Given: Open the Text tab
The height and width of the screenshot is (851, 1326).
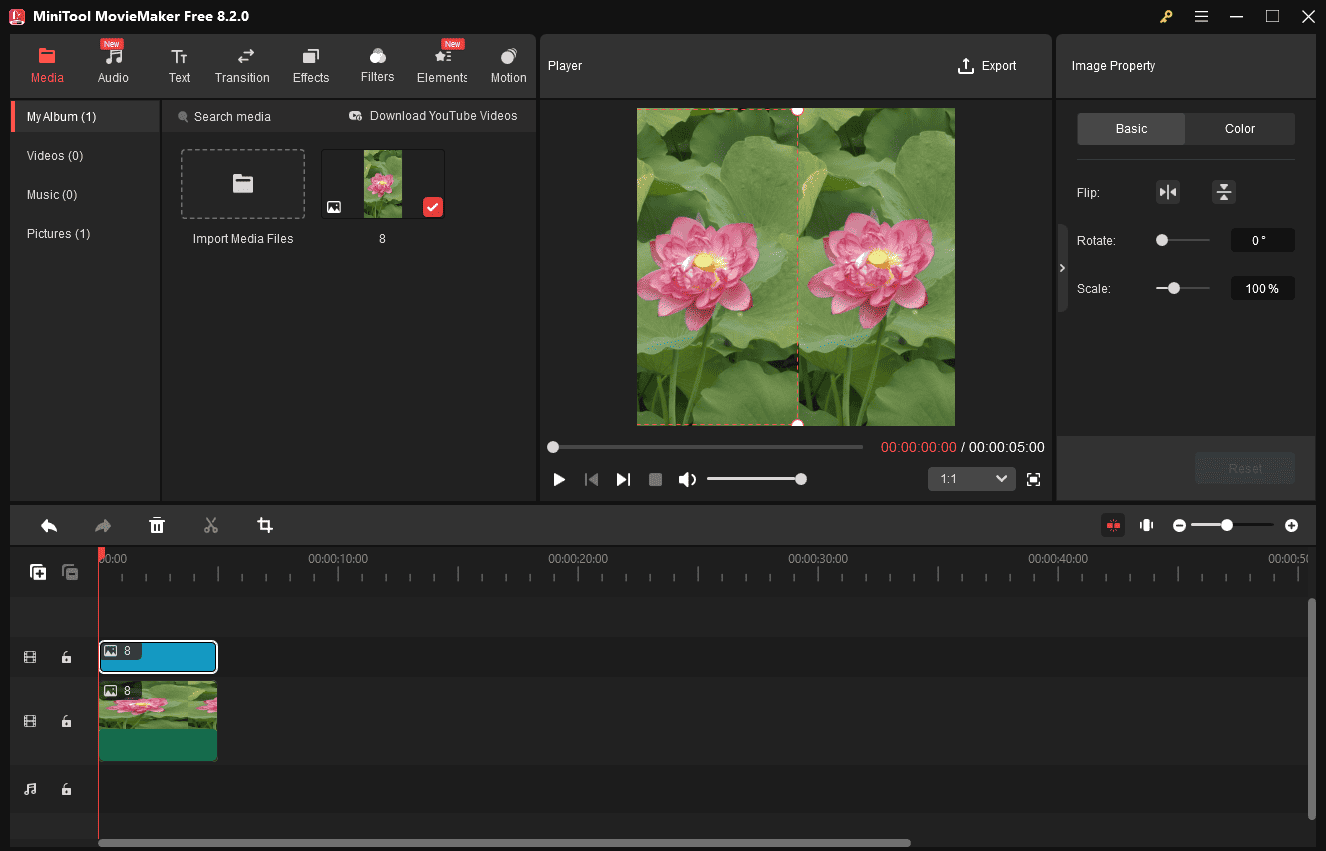Looking at the screenshot, I should click(179, 66).
